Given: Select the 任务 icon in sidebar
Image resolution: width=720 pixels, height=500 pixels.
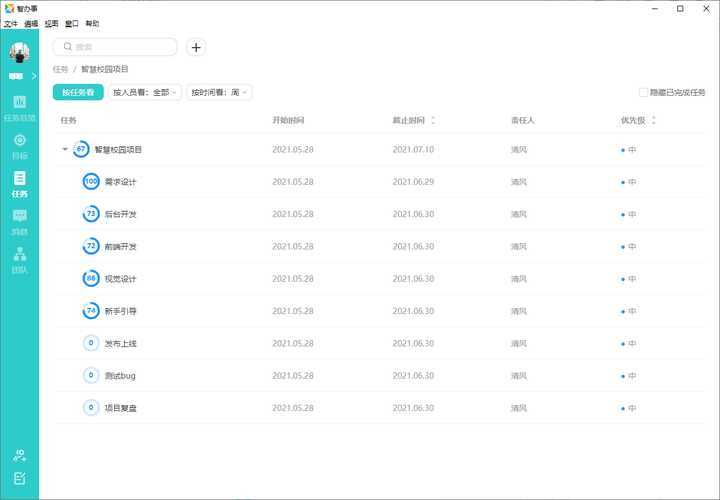Looking at the screenshot, I should click(x=19, y=183).
